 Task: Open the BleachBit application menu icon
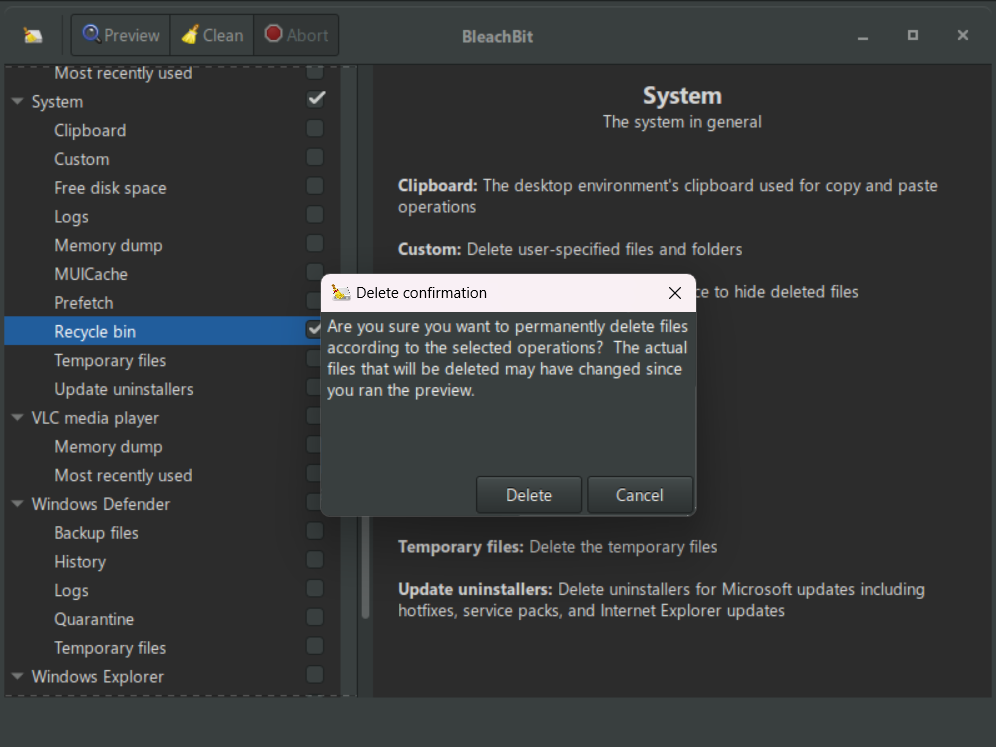(33, 36)
